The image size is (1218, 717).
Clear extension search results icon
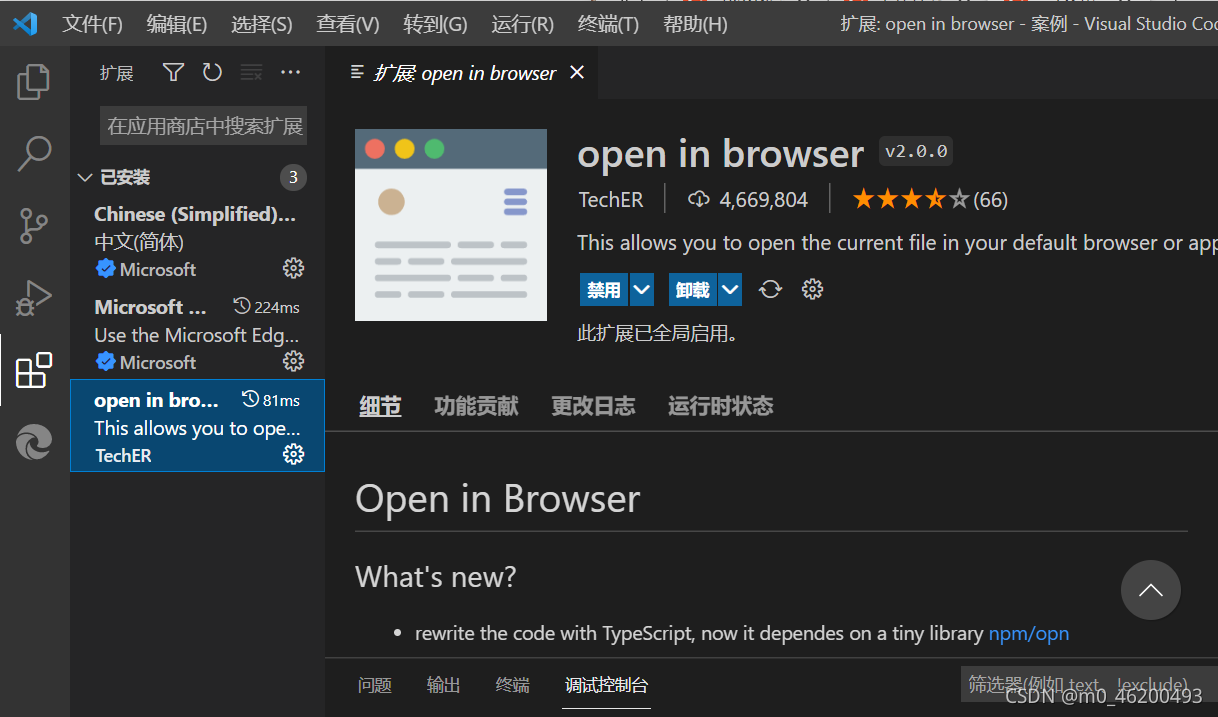(x=252, y=72)
